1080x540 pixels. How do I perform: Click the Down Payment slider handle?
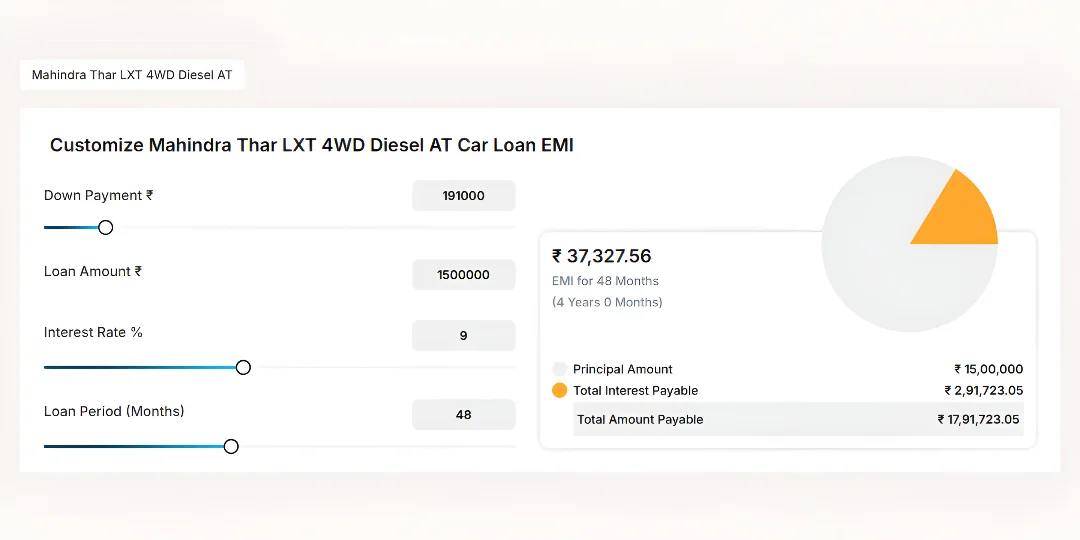click(105, 227)
